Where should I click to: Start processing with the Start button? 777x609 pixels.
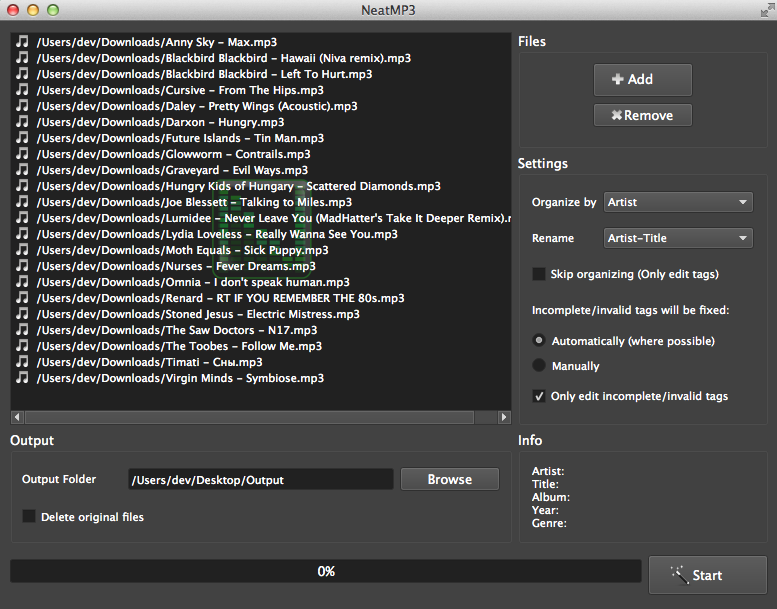point(708,575)
